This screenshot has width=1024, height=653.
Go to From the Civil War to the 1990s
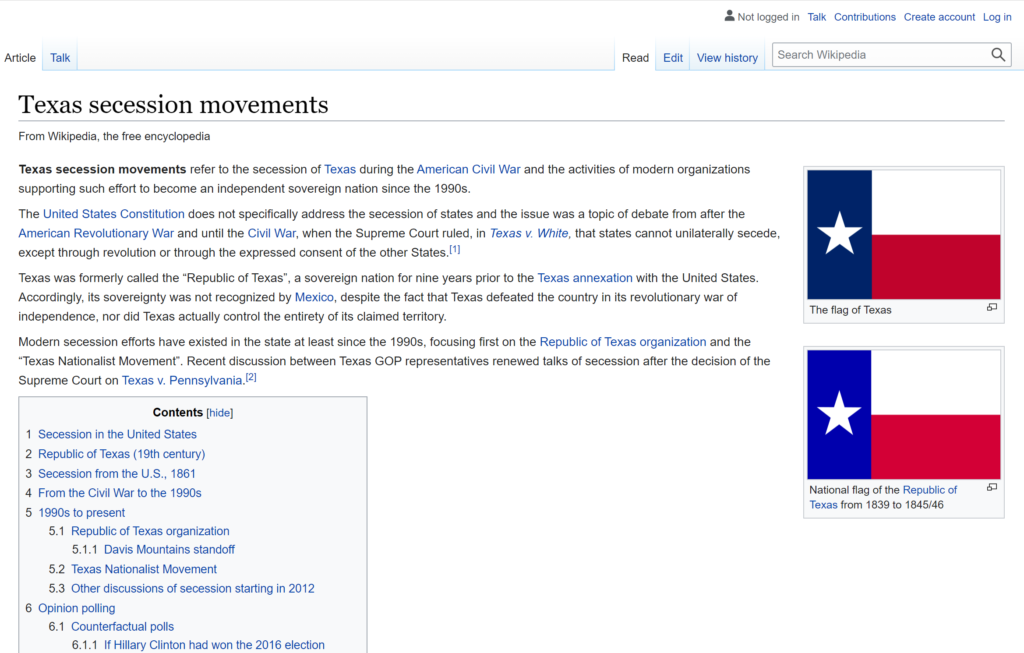[x=120, y=493]
